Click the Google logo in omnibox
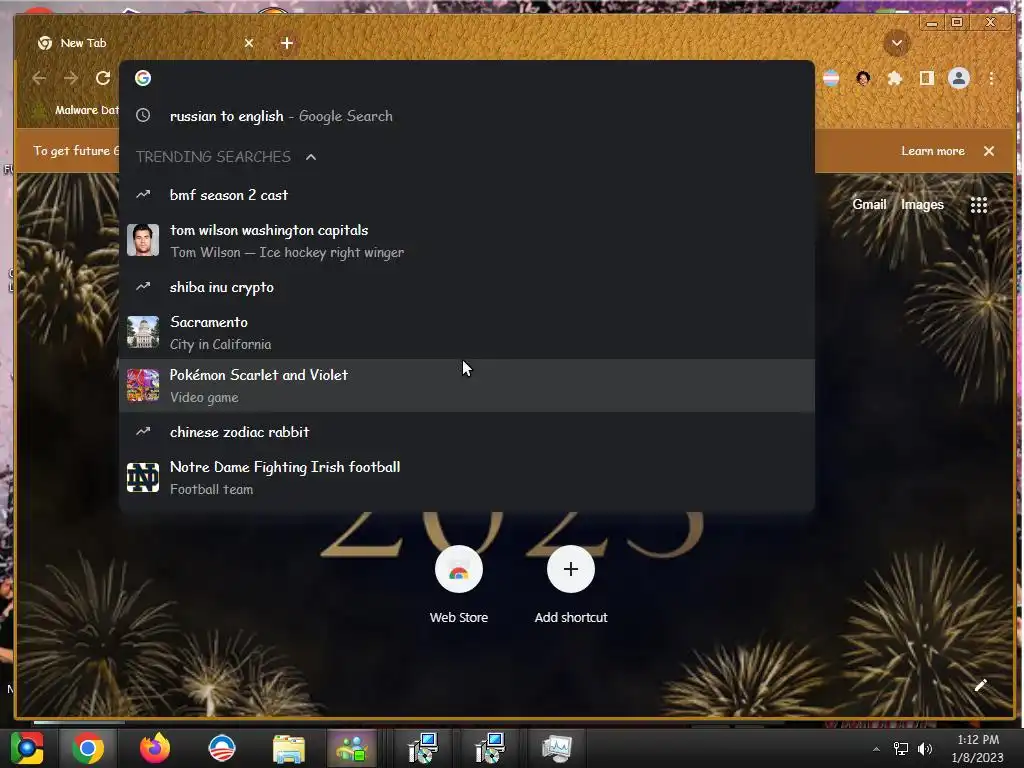The image size is (1024, 768). tap(143, 78)
